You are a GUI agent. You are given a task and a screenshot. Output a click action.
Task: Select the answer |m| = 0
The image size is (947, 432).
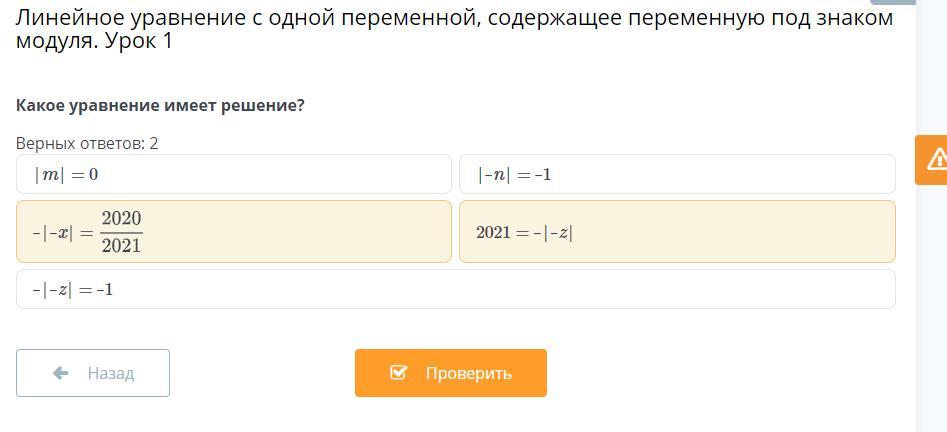point(234,174)
